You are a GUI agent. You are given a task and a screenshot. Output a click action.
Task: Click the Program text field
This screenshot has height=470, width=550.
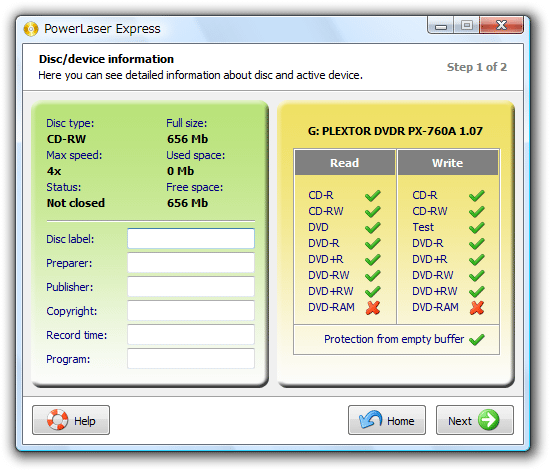tap(191, 359)
